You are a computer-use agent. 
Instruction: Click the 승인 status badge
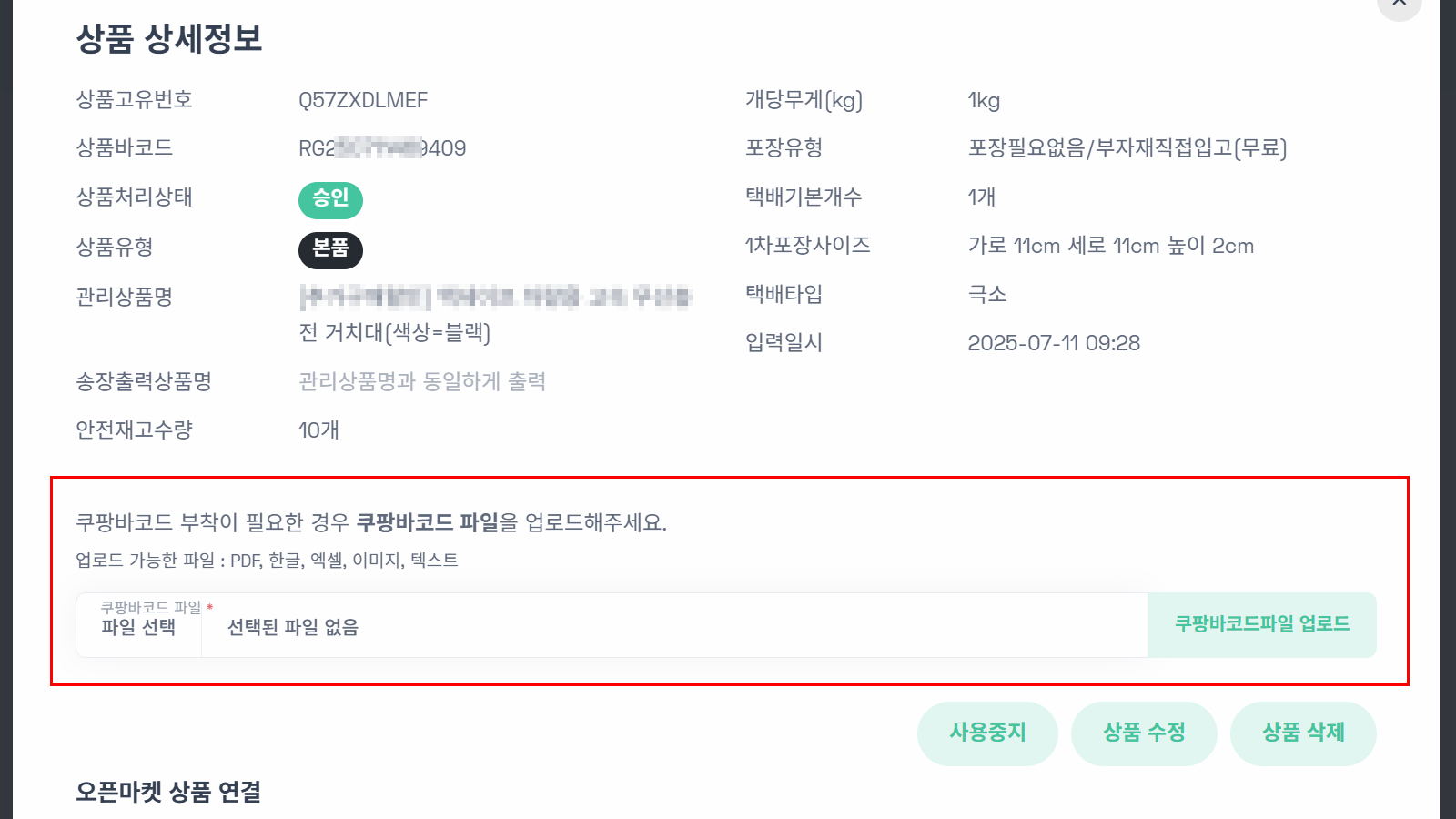[331, 200]
